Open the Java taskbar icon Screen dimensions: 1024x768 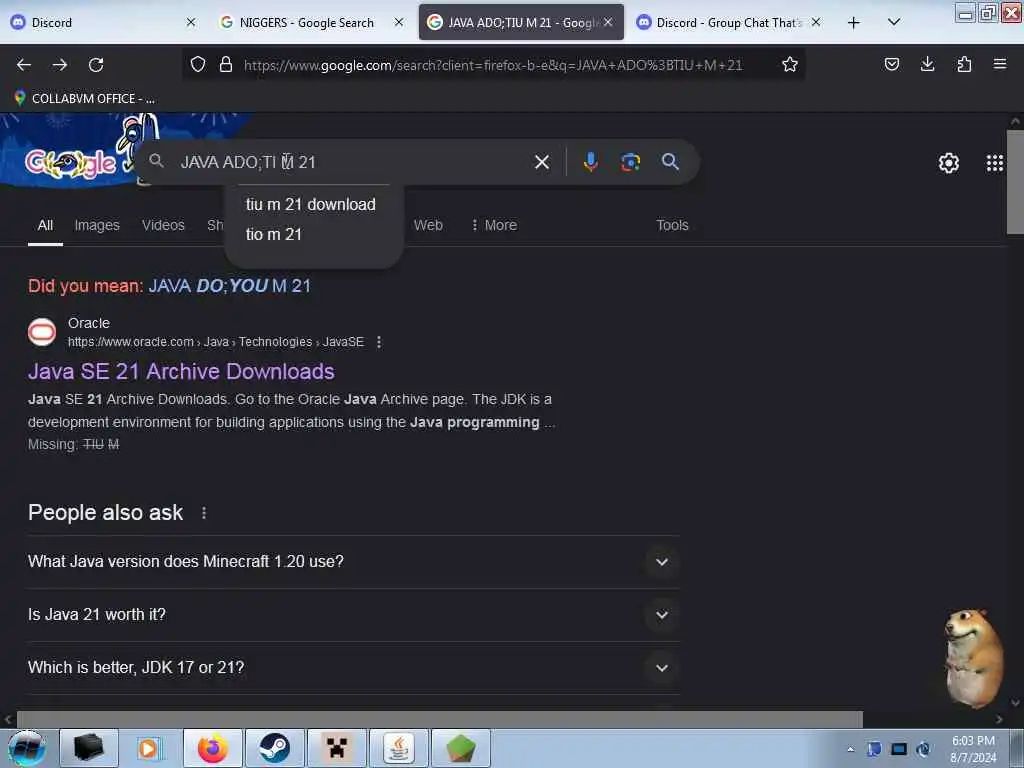coord(398,748)
